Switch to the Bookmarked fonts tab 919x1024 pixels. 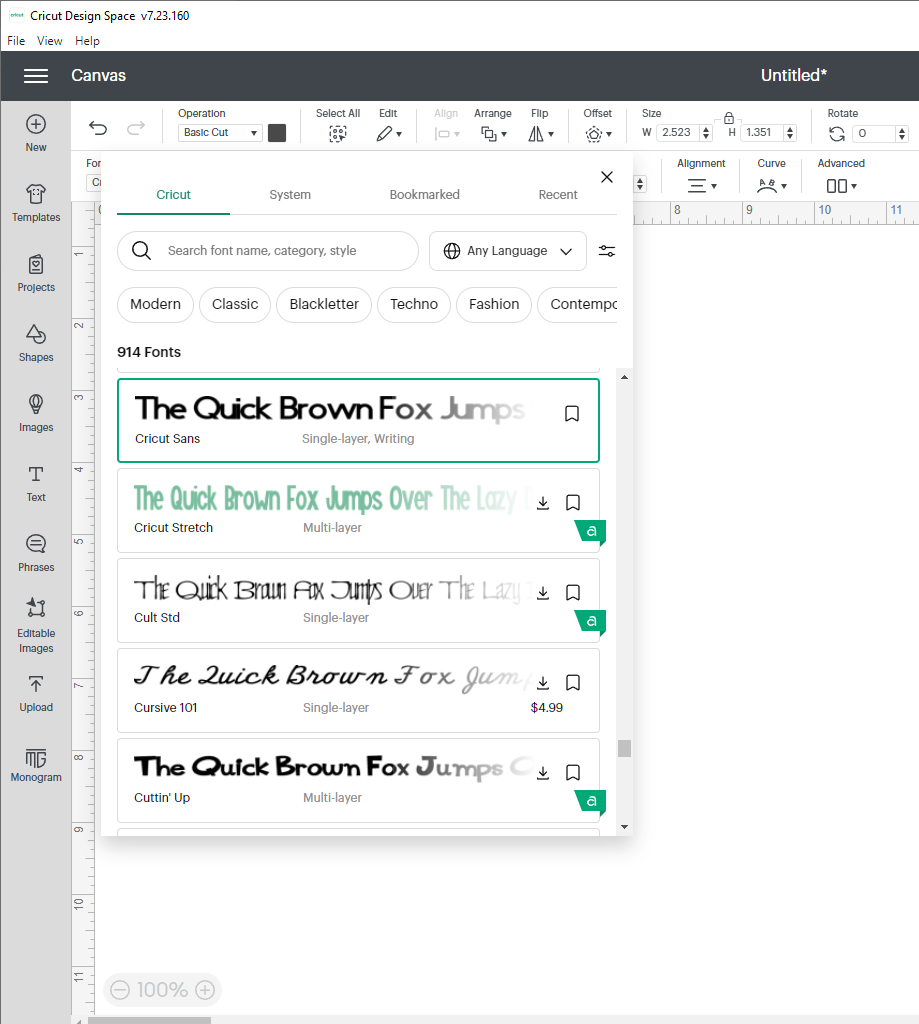[425, 195]
